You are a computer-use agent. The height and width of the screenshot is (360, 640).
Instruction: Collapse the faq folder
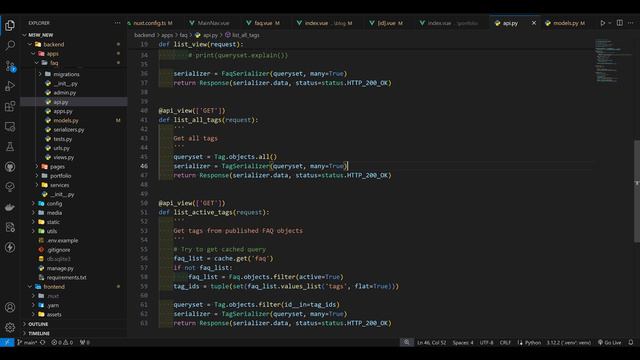coord(37,63)
